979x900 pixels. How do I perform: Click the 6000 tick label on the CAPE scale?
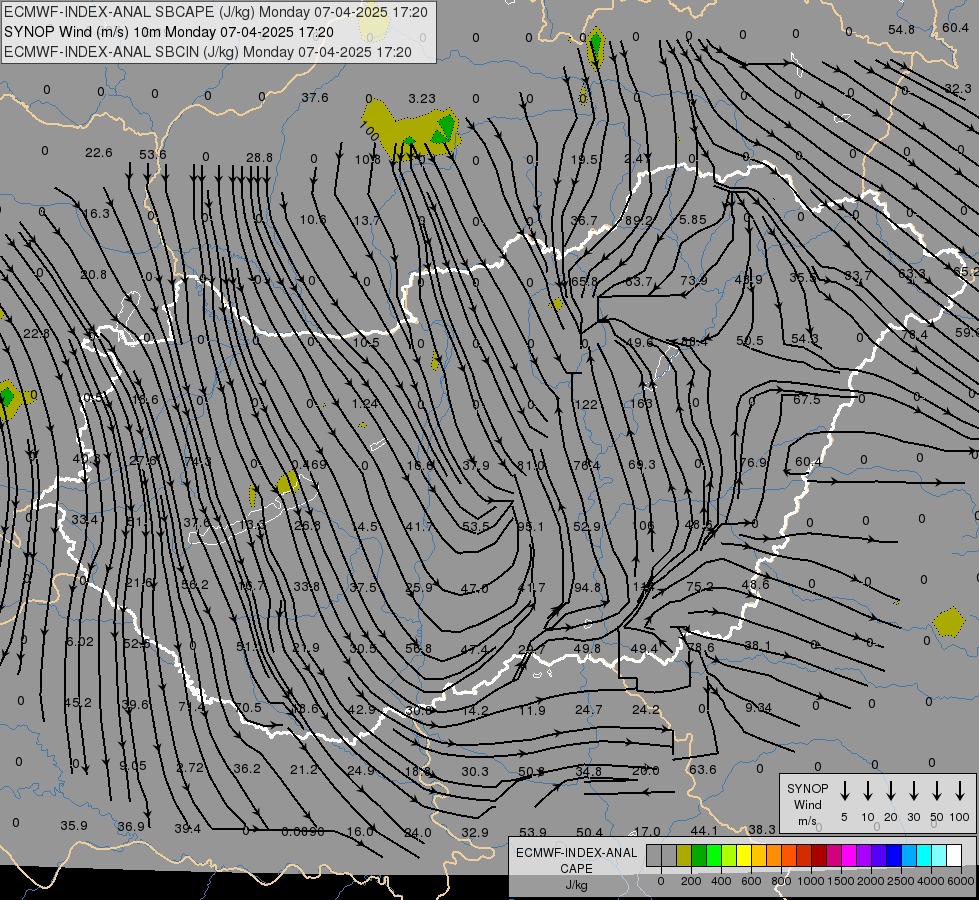click(962, 881)
